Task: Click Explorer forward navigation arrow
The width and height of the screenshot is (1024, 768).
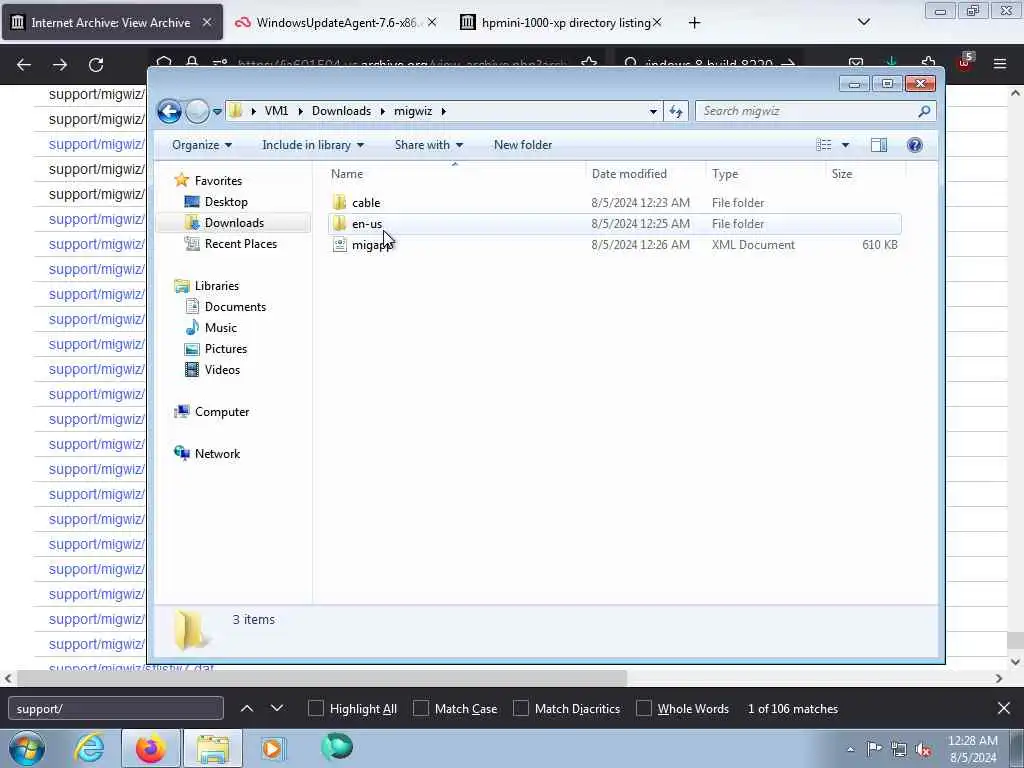Action: tap(197, 111)
